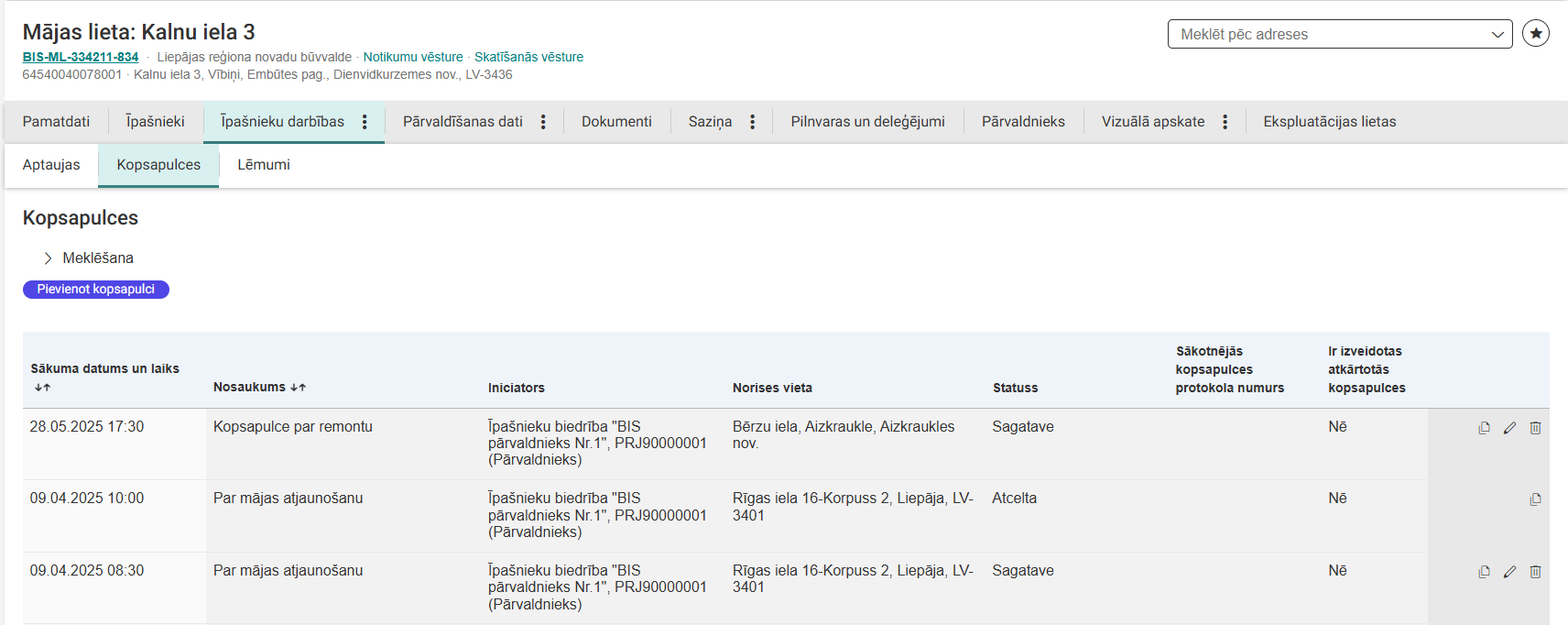The width and height of the screenshot is (1568, 625).
Task: Open the 'Meklēt pēc adreses' dropdown
Action: point(1339,34)
